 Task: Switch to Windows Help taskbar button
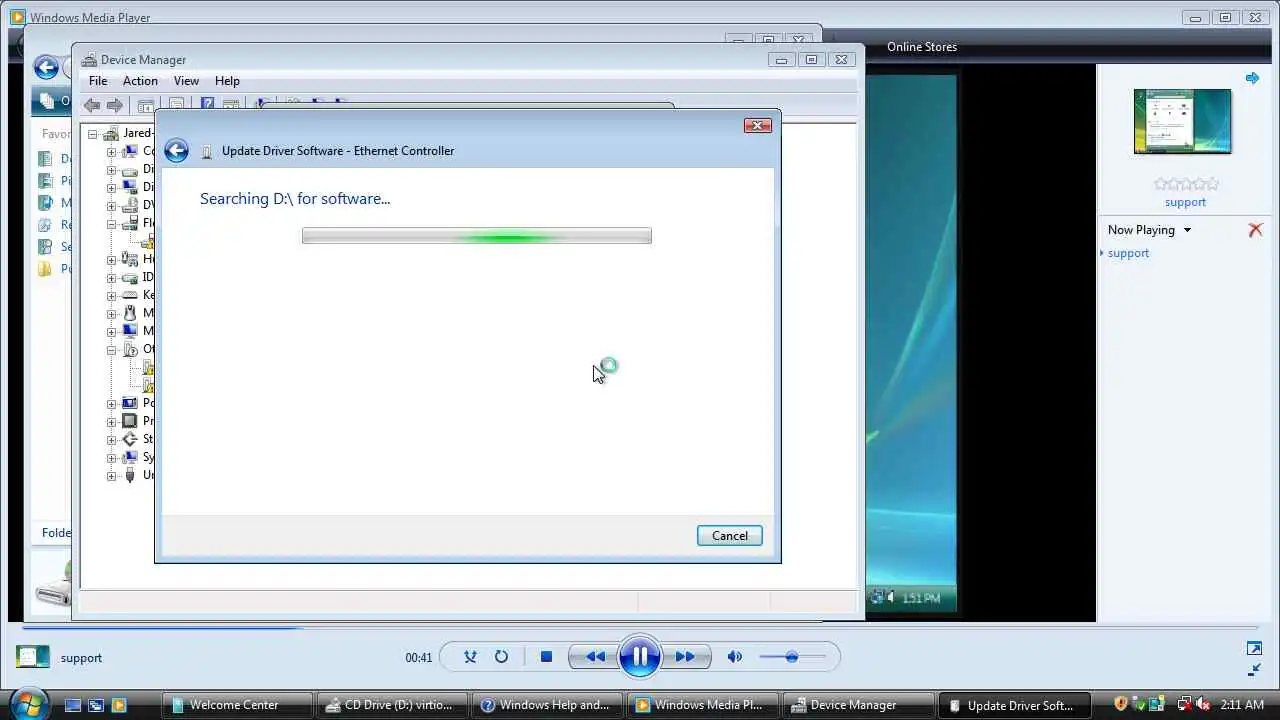[548, 705]
